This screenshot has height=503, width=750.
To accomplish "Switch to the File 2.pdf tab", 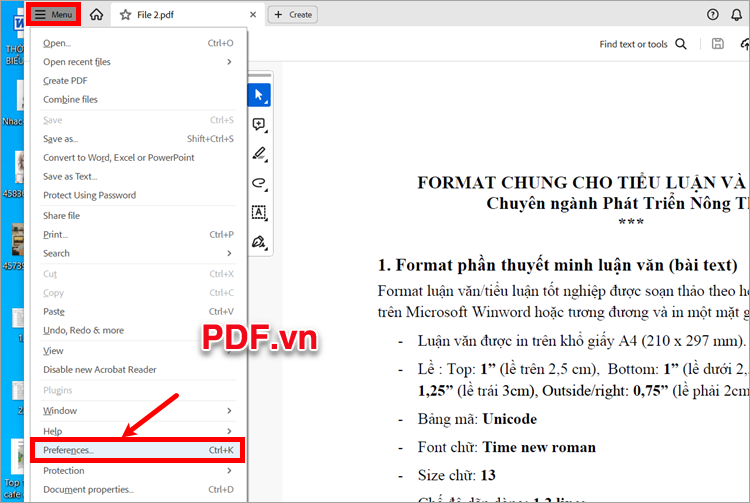I will pyautogui.click(x=187, y=15).
